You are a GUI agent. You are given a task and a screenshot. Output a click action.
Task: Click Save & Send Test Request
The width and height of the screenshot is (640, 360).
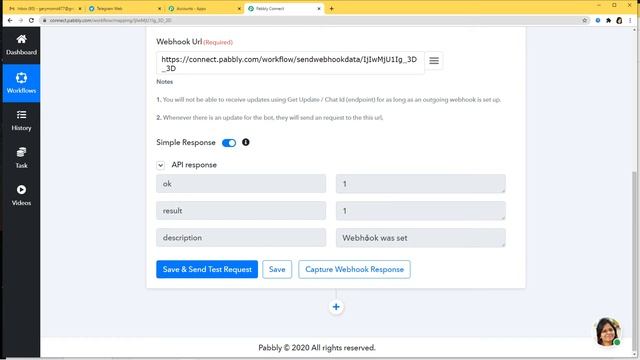207,269
